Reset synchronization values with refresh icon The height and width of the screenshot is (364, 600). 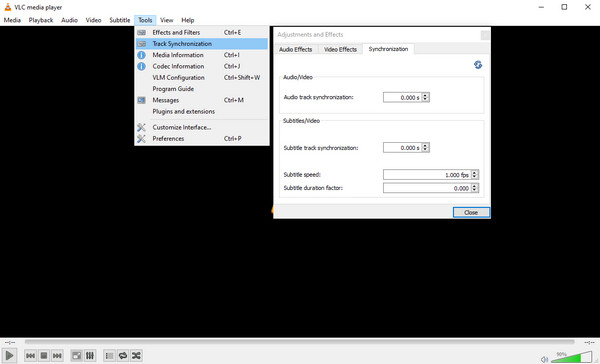click(x=478, y=65)
